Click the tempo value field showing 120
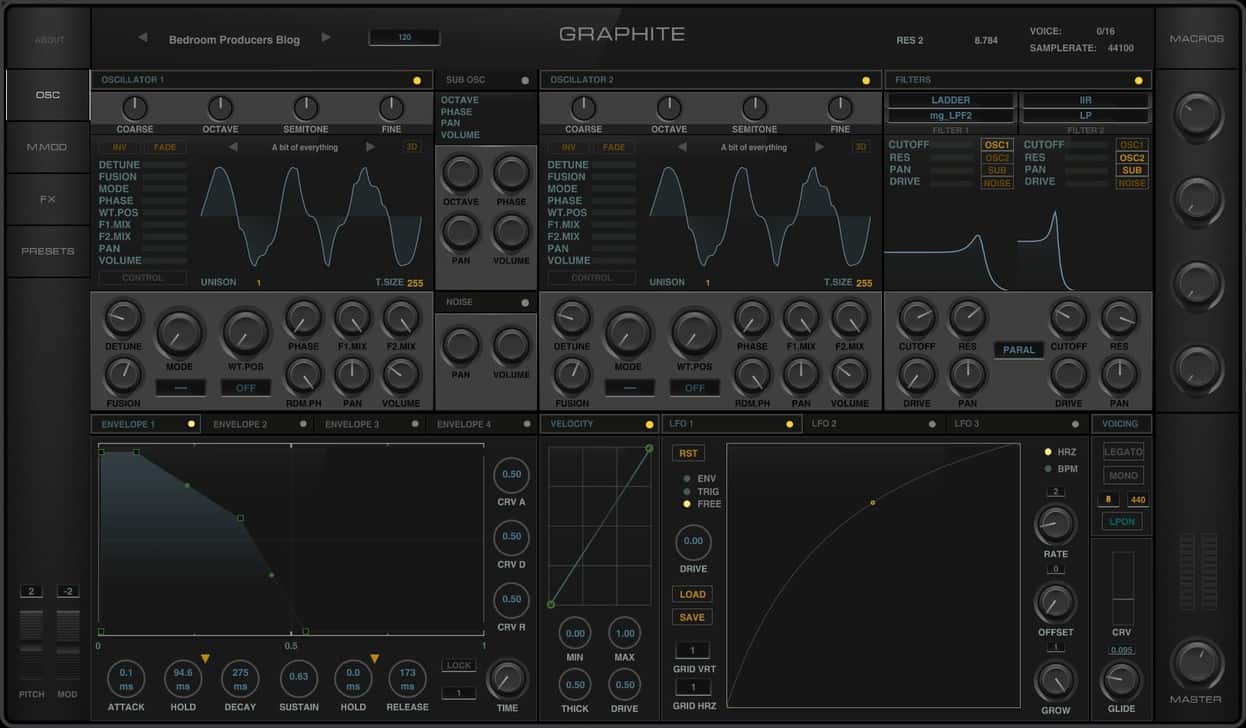 404,37
